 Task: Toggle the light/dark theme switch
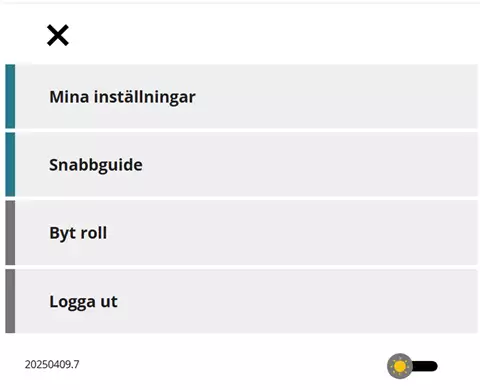(x=412, y=366)
